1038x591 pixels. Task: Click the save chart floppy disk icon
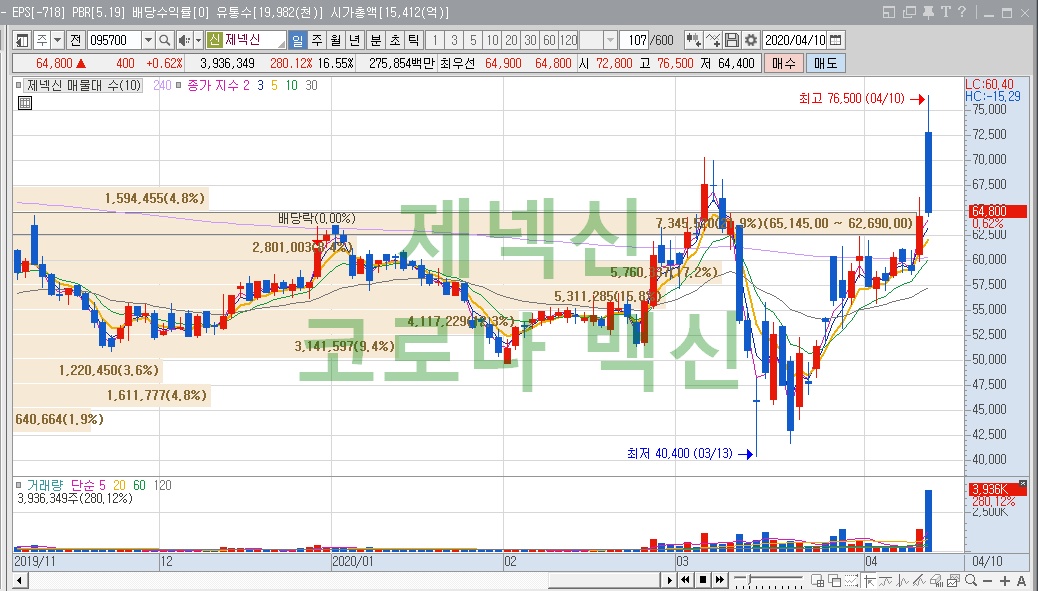point(731,40)
